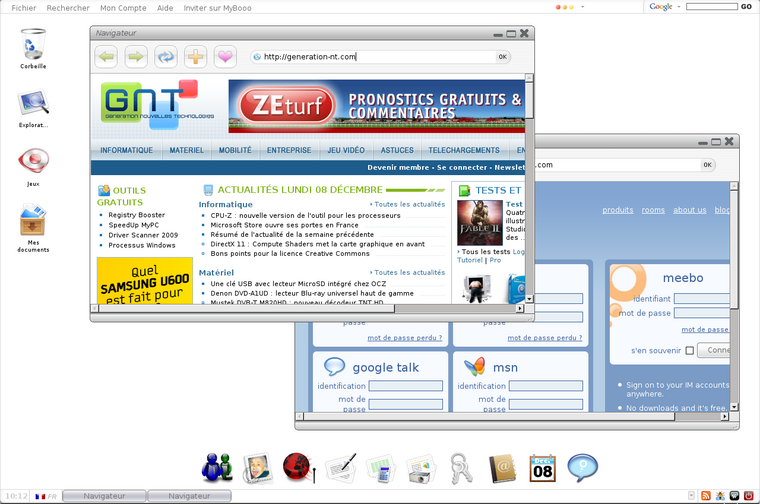Click the Fable II test thumbnail
760x504 pixels.
(x=479, y=223)
